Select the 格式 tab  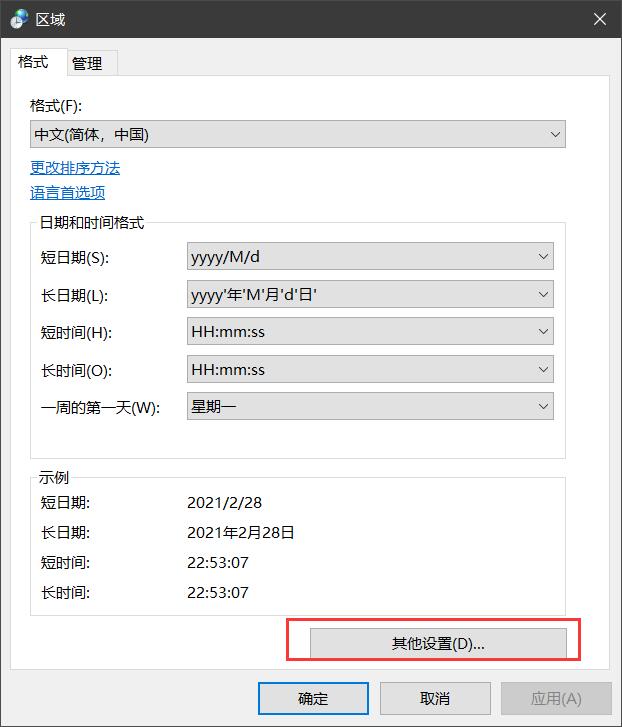point(33,62)
